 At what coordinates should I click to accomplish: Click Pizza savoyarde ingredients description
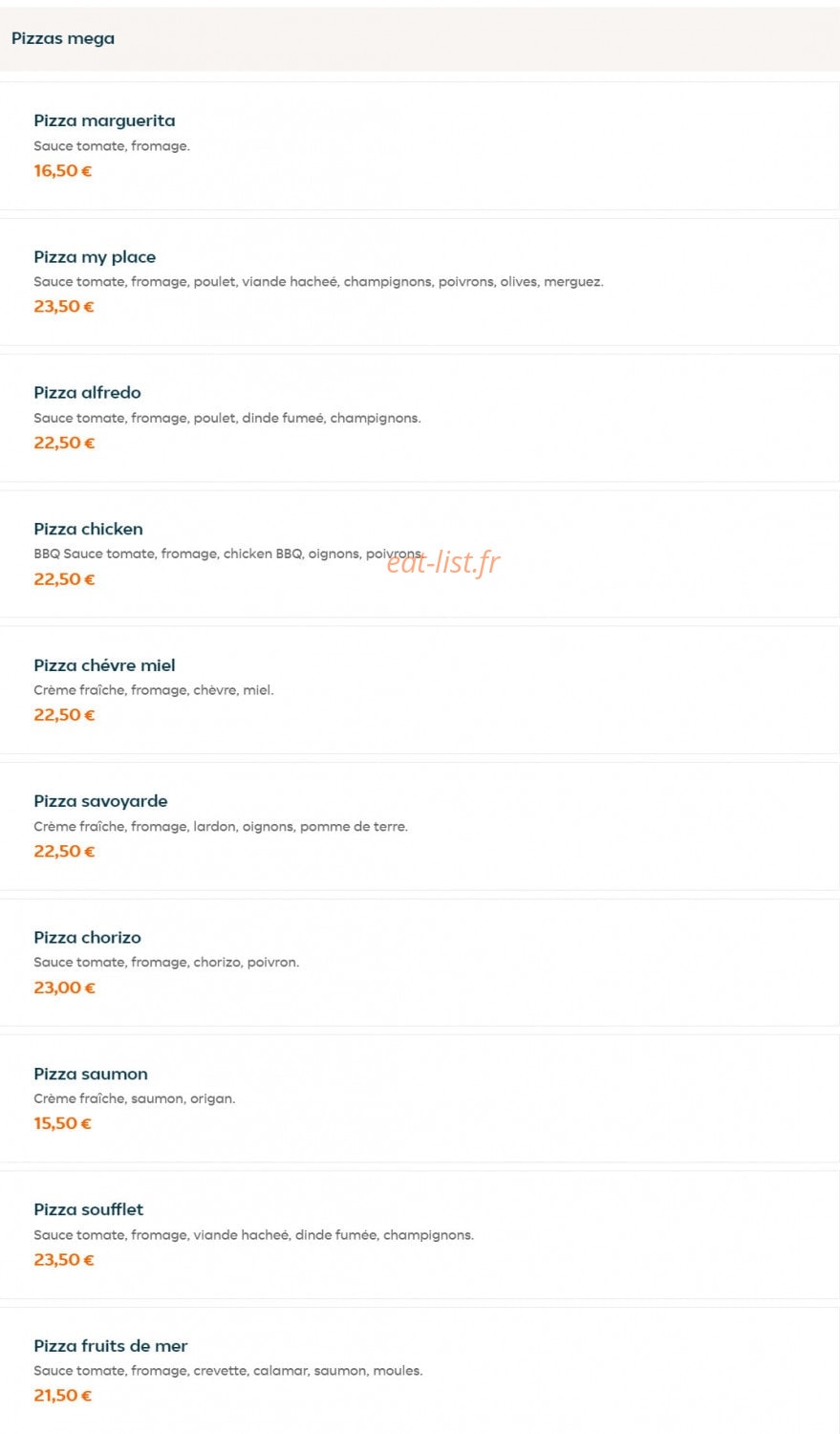(221, 827)
